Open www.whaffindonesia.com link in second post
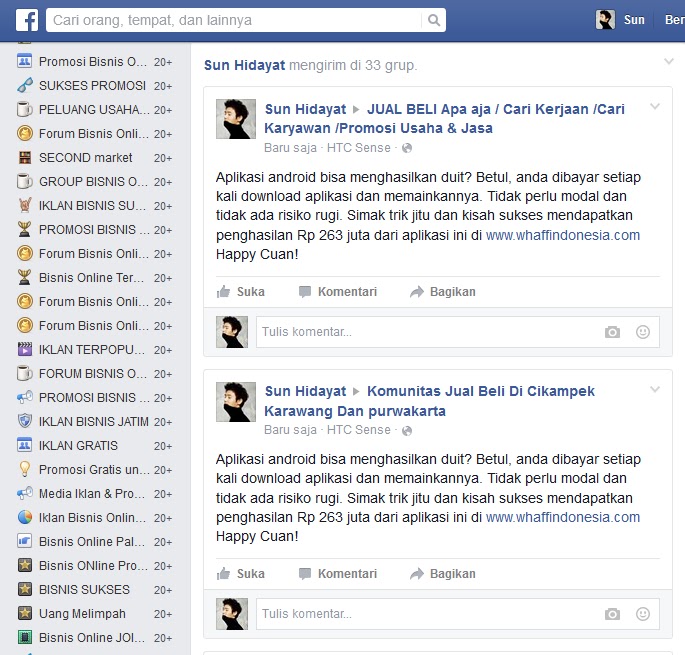Image resolution: width=685 pixels, height=655 pixels. pyautogui.click(x=563, y=517)
